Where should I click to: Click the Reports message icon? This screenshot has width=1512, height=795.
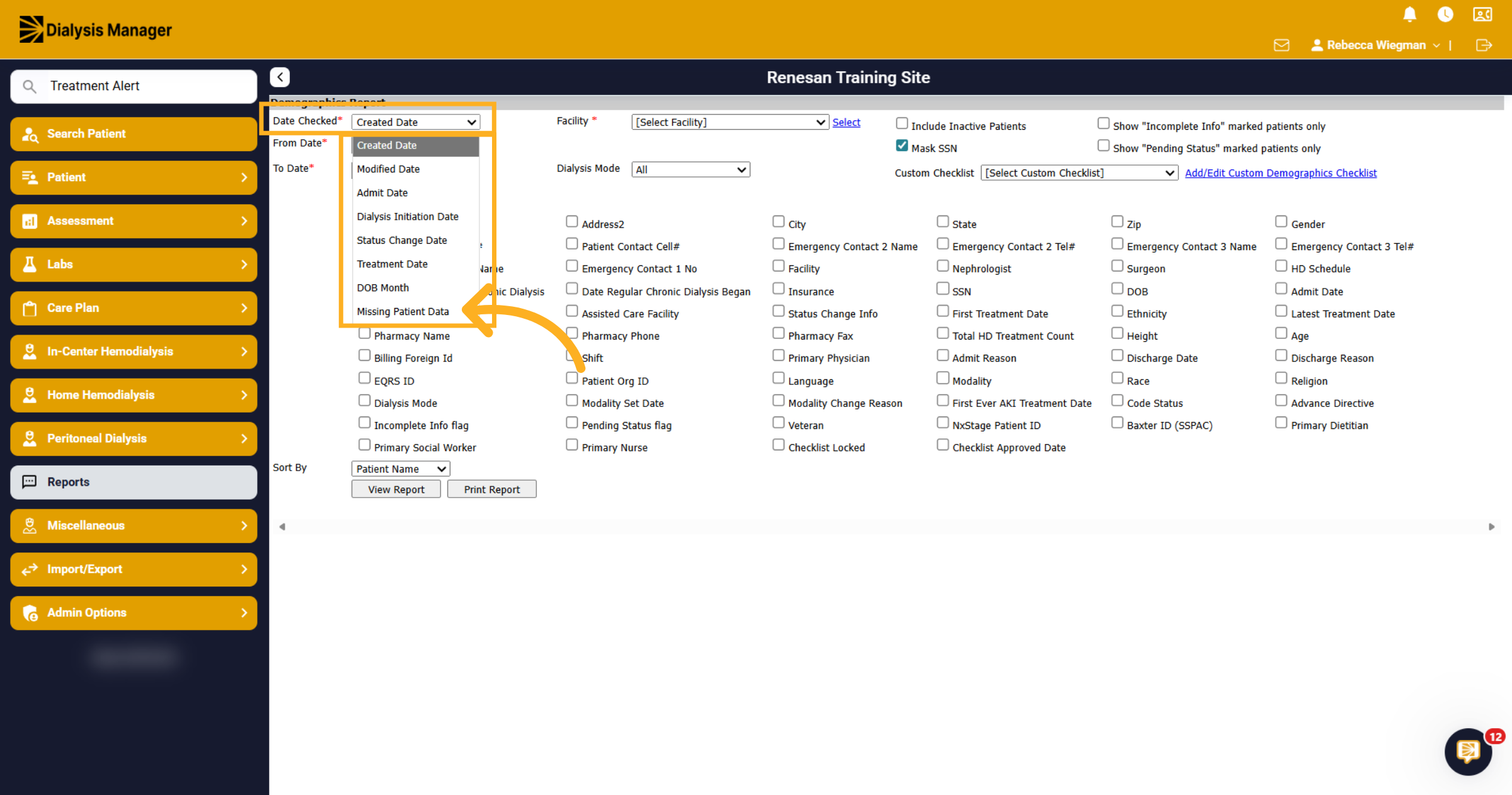tap(30, 482)
